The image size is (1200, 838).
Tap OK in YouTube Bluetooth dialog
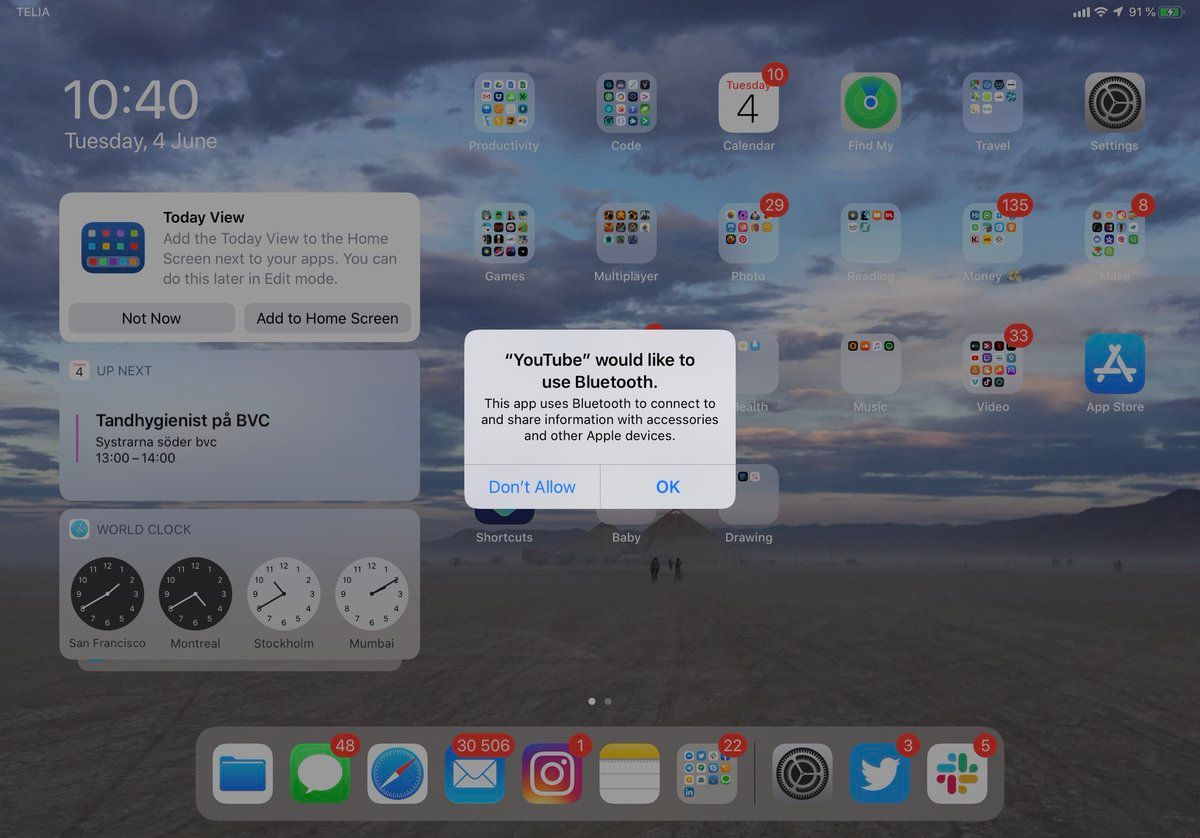[668, 487]
